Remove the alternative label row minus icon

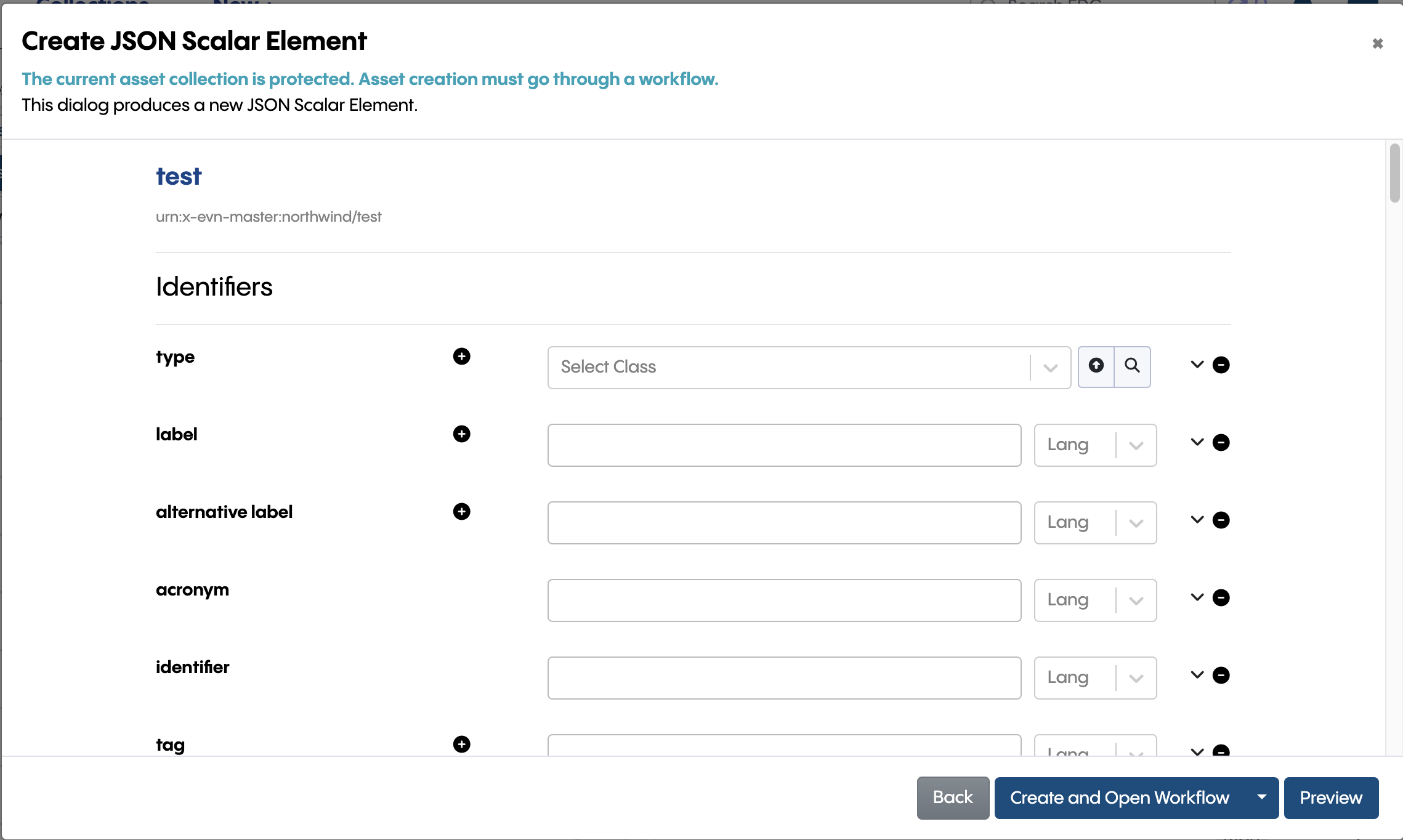1221,520
